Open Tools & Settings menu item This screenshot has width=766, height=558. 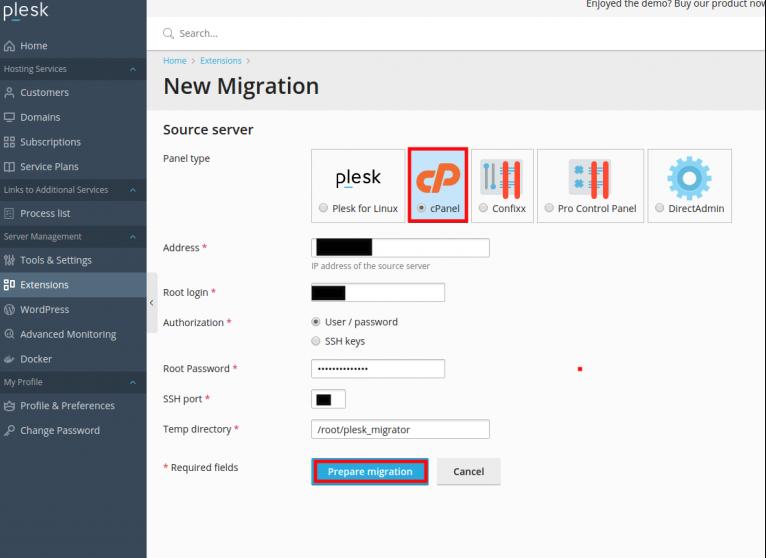(55, 260)
